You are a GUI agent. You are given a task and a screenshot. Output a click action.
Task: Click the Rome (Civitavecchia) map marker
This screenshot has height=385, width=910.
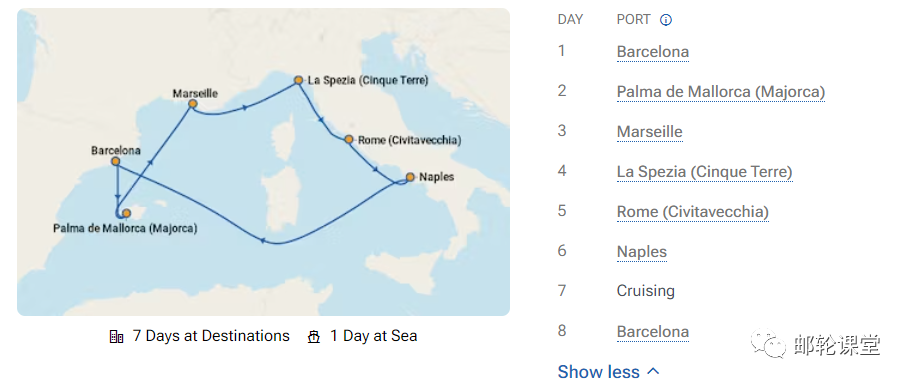[349, 139]
